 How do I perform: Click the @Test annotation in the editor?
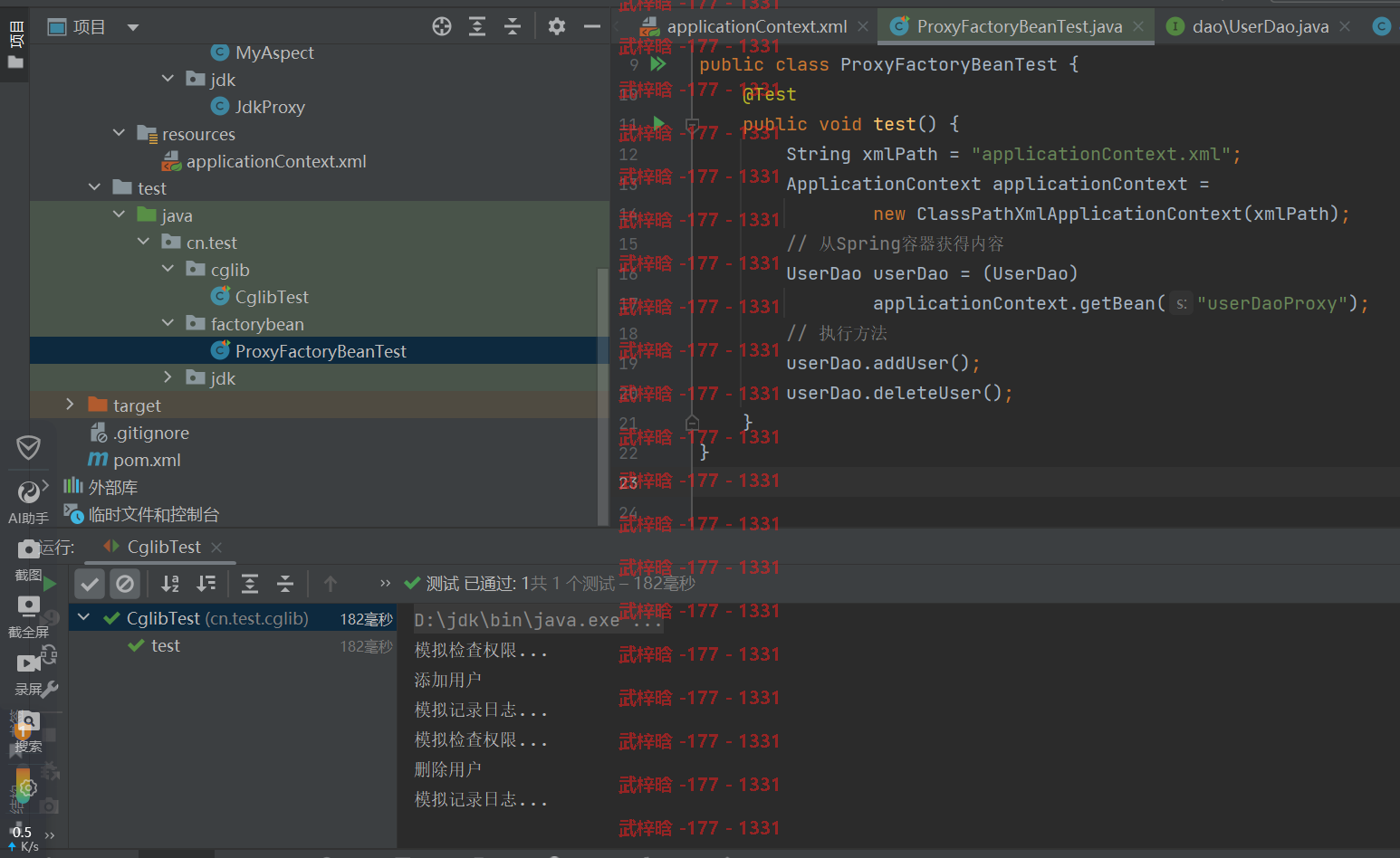click(769, 94)
